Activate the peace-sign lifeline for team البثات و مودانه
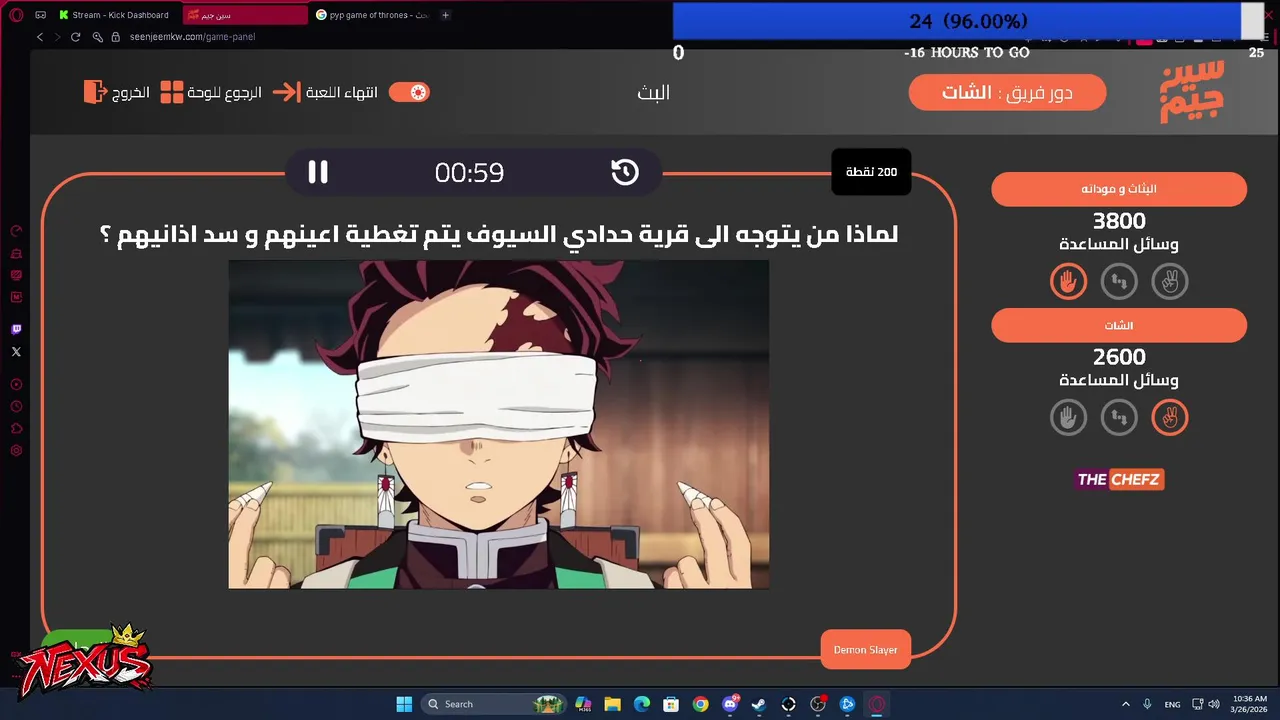Screen dimensions: 1280x720 (x=1170, y=282)
